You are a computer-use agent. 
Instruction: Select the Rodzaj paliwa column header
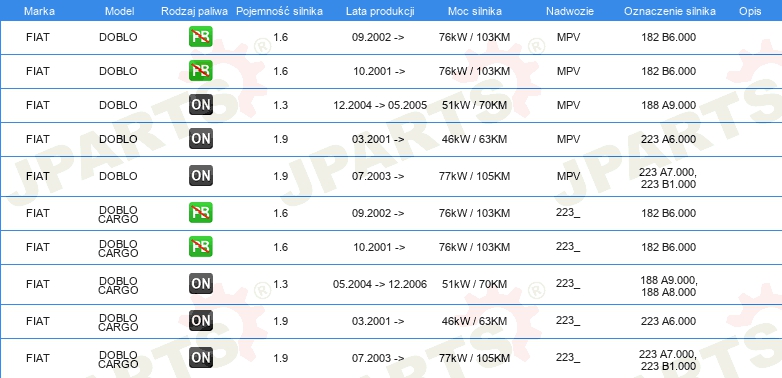coord(195,11)
